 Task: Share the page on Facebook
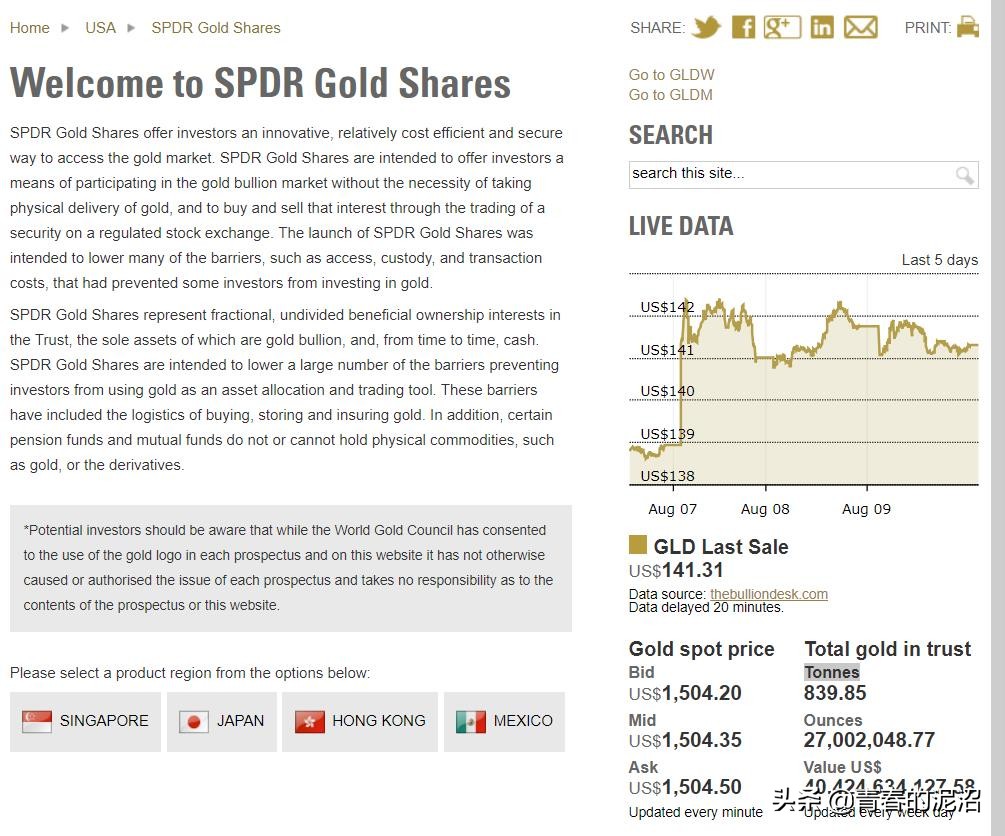(x=743, y=27)
